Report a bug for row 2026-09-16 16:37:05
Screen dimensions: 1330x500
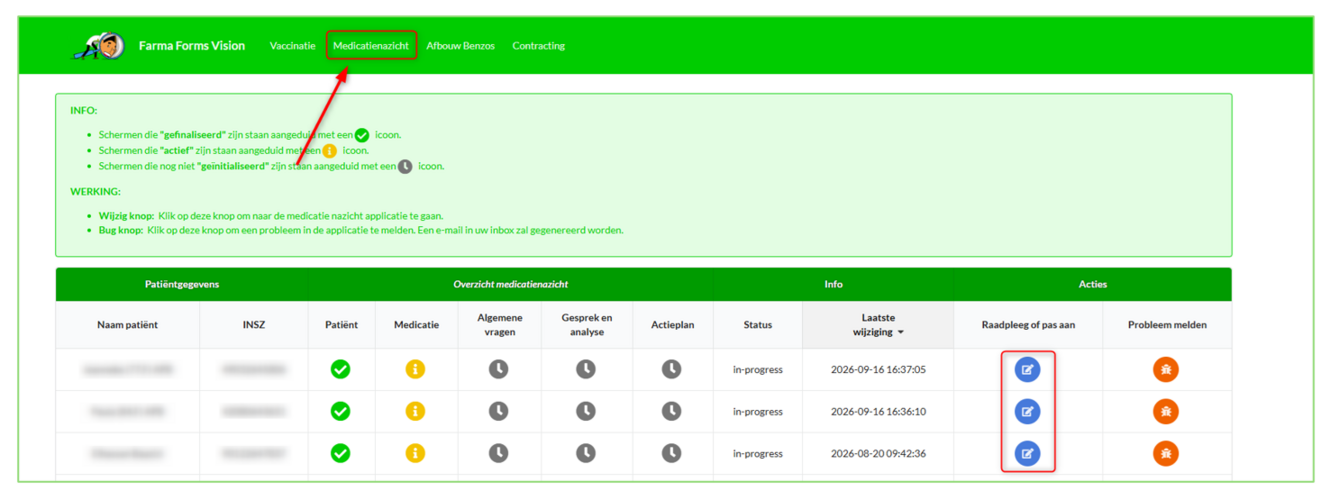click(1166, 370)
